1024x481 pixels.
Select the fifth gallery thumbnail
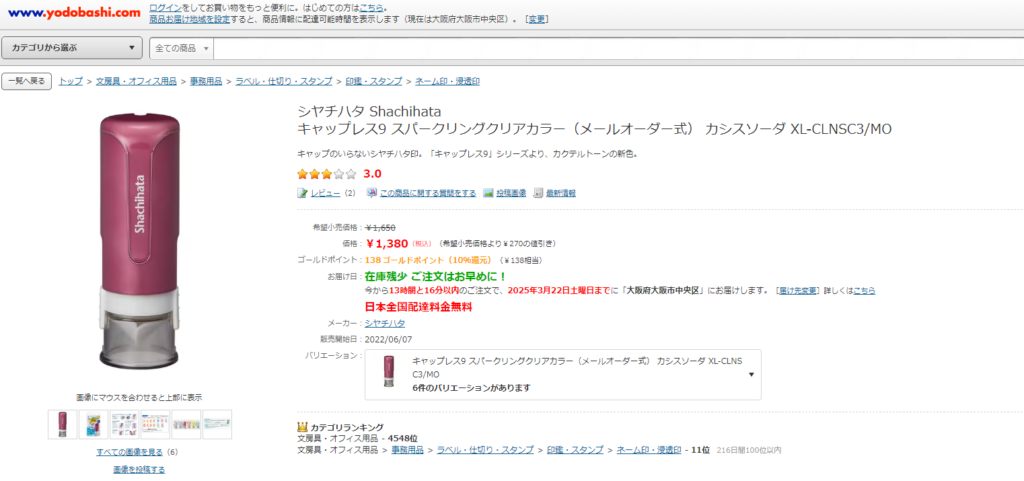tap(186, 424)
